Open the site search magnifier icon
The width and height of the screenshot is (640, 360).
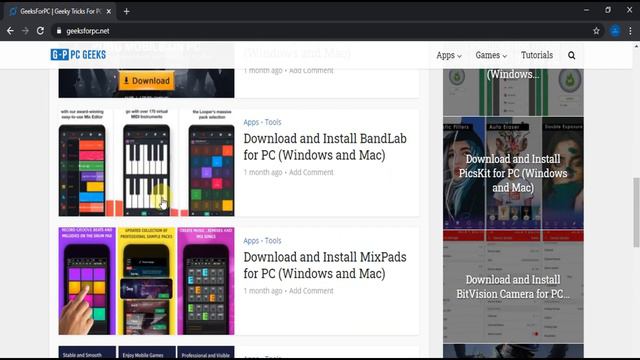[x=571, y=55]
